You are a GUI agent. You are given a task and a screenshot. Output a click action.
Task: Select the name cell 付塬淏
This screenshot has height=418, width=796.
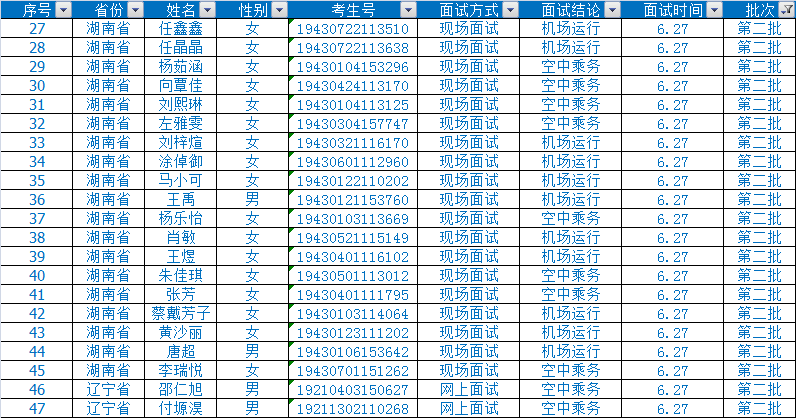coord(181,408)
